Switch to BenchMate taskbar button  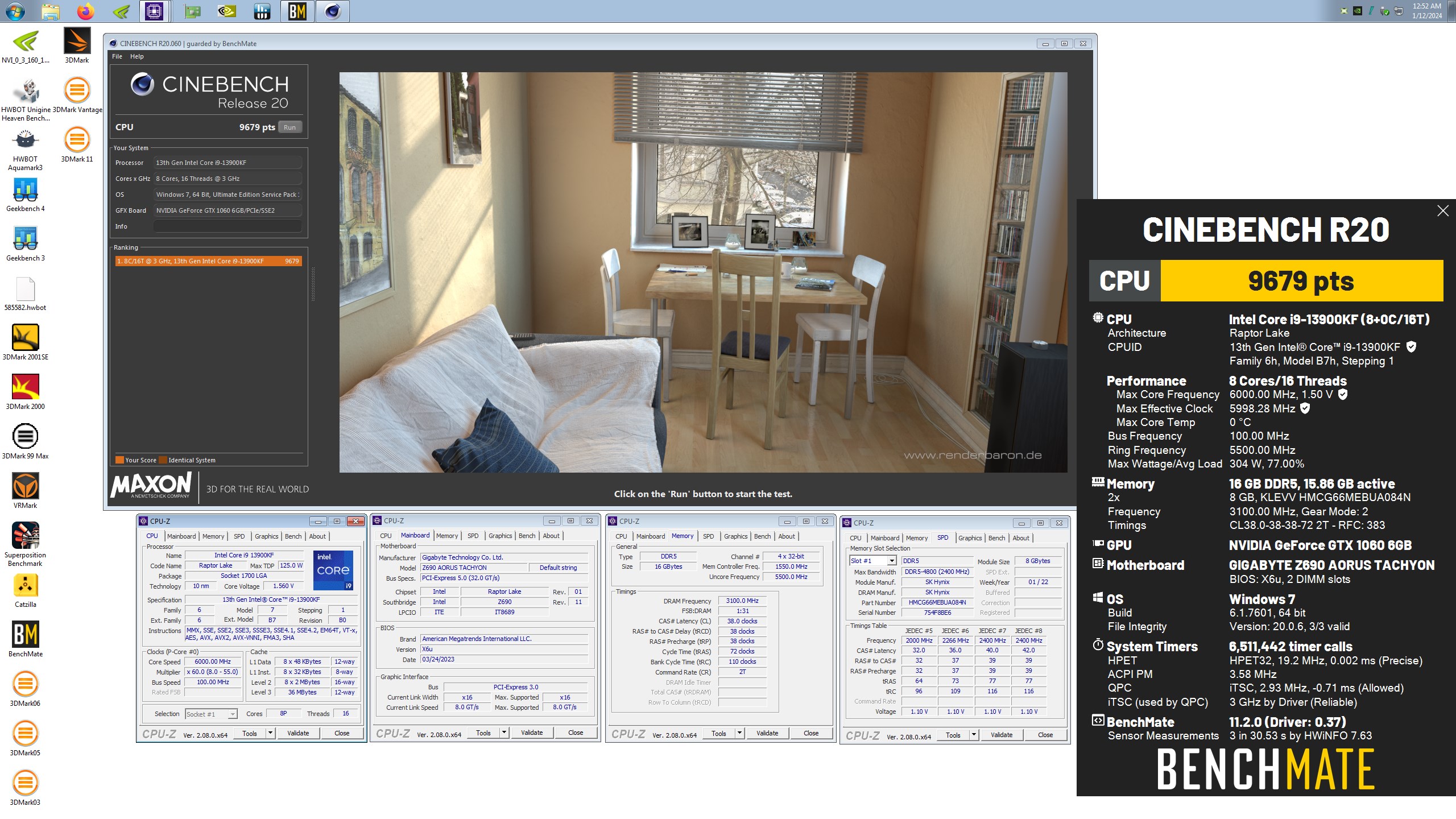(297, 11)
